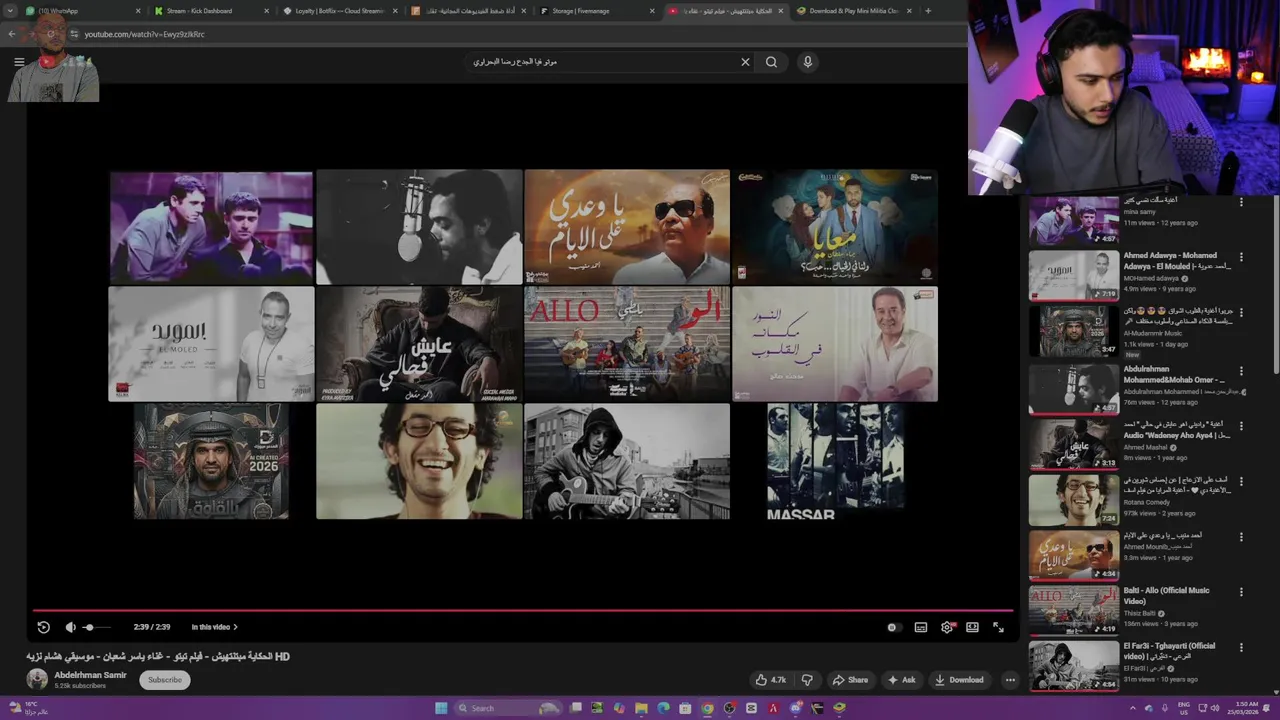
Task: Open options for Rotana Comedy sidebar video
Action: [x=1241, y=481]
